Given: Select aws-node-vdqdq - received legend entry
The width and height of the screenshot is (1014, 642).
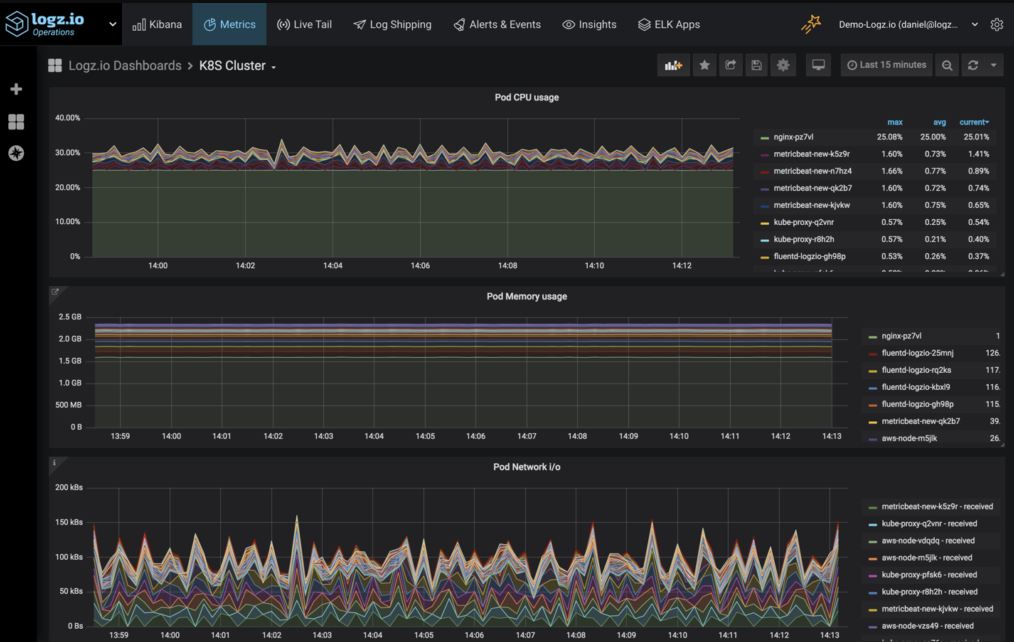Looking at the screenshot, I should coord(927,541).
